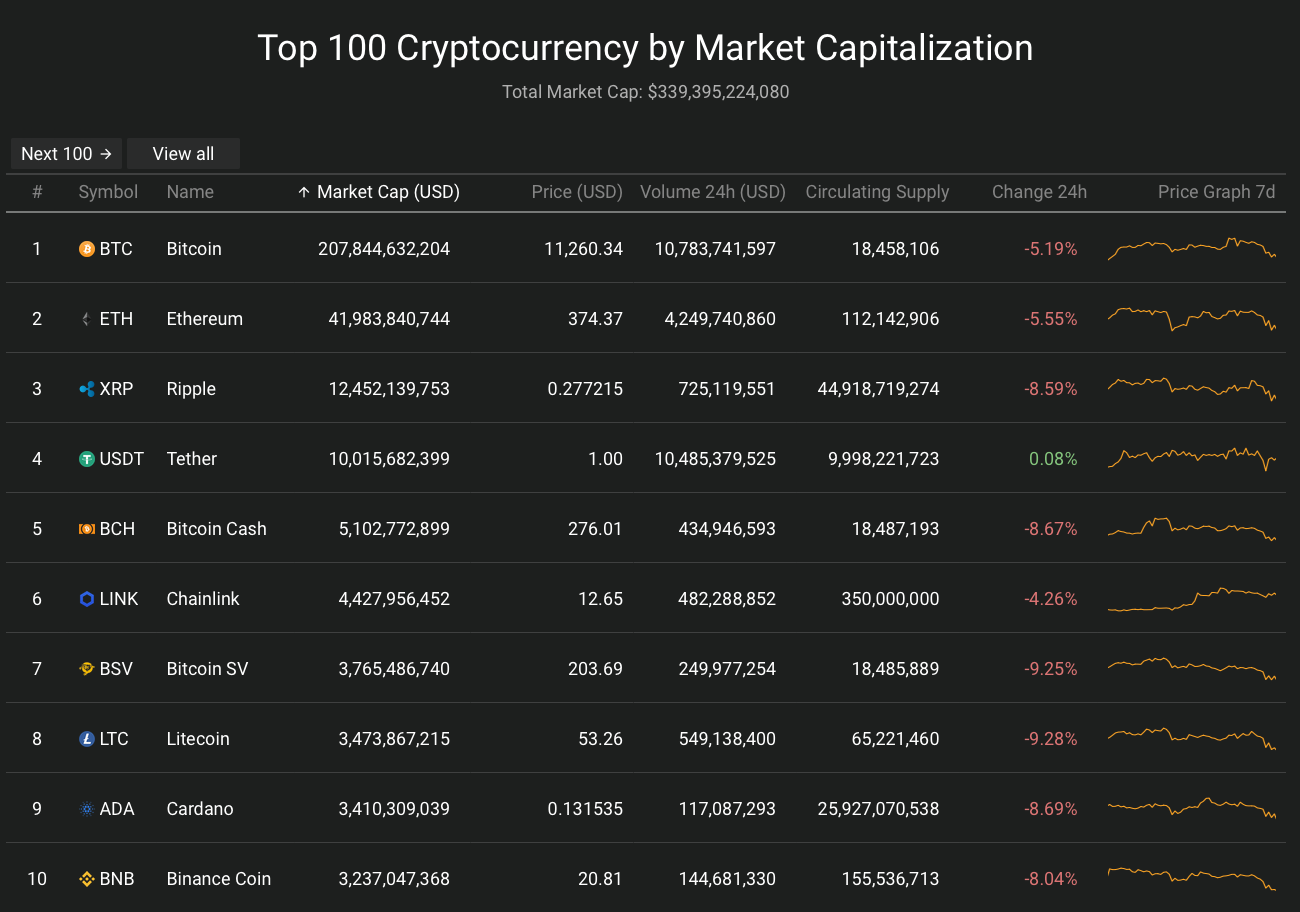Open Bitcoin 7-day price graph
The height and width of the screenshot is (912, 1300).
[x=1191, y=249]
